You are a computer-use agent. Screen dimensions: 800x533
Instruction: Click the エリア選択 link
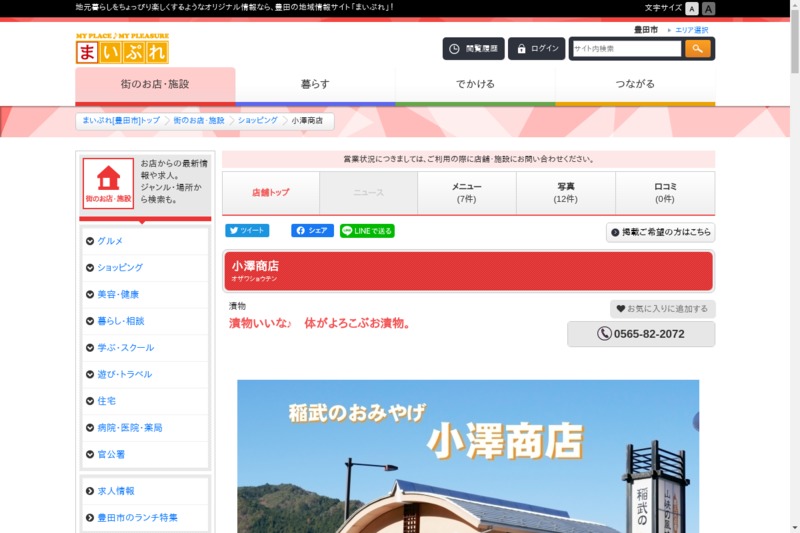pos(691,30)
